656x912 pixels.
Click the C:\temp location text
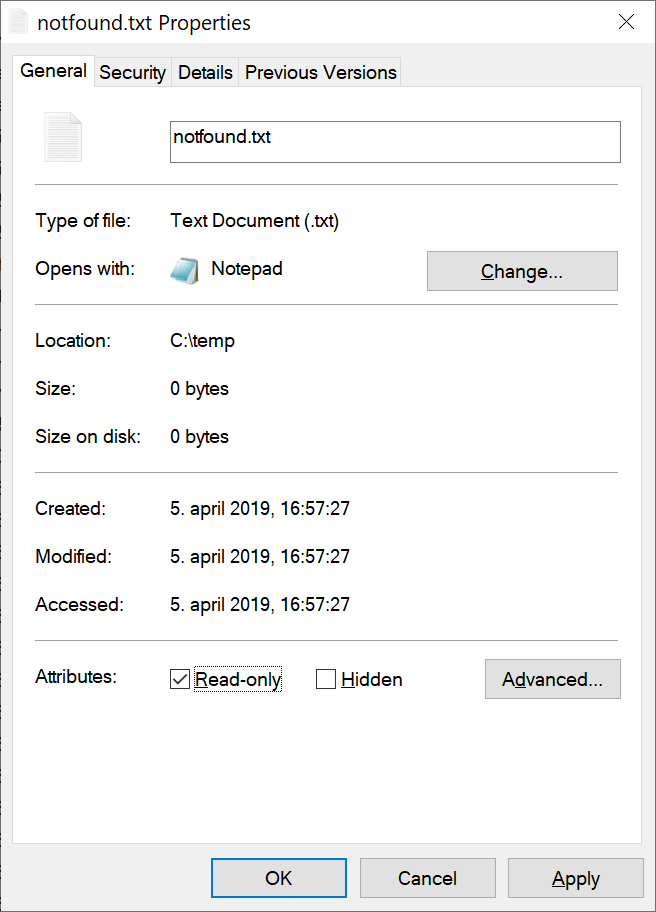tap(202, 340)
